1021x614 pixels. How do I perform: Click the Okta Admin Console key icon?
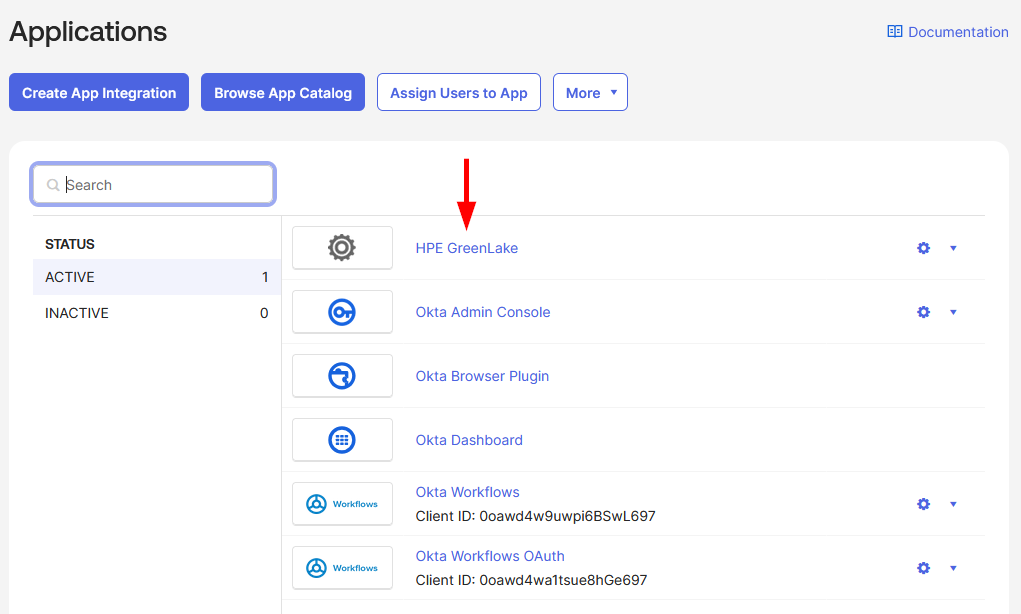(x=342, y=312)
